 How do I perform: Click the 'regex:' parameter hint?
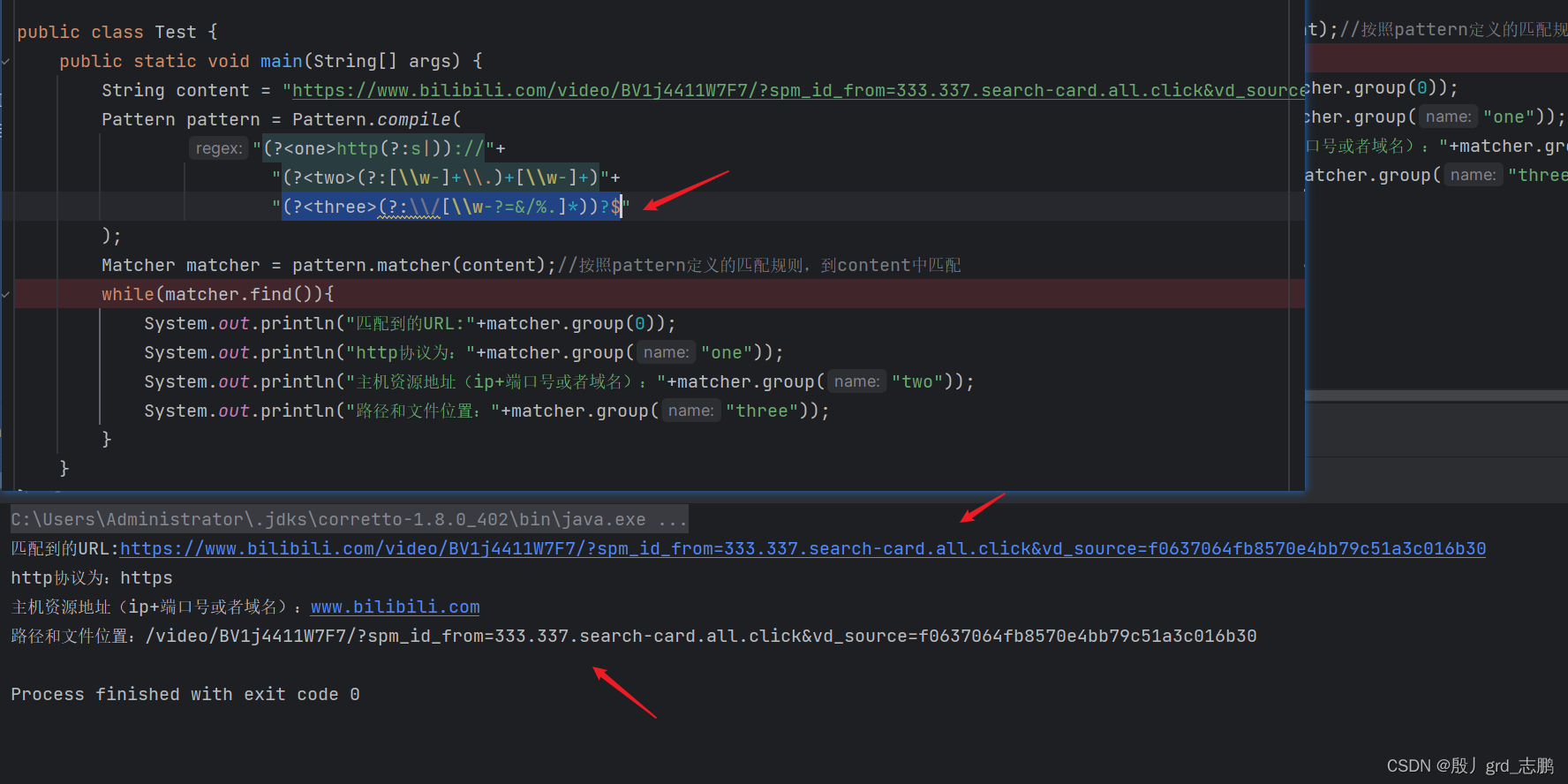pos(219,148)
